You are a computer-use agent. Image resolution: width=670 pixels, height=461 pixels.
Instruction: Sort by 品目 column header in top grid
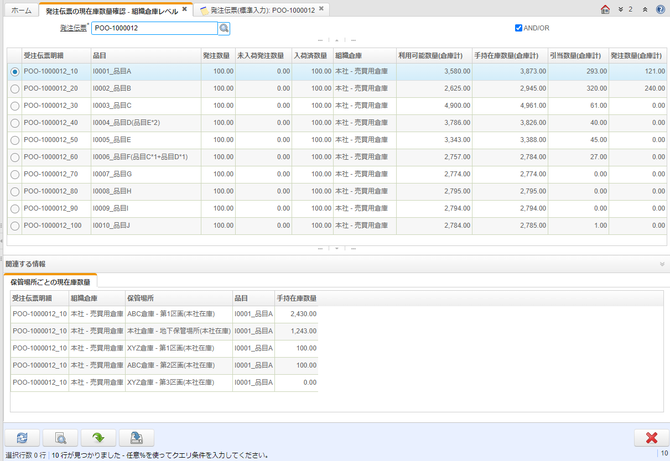[x=146, y=56]
